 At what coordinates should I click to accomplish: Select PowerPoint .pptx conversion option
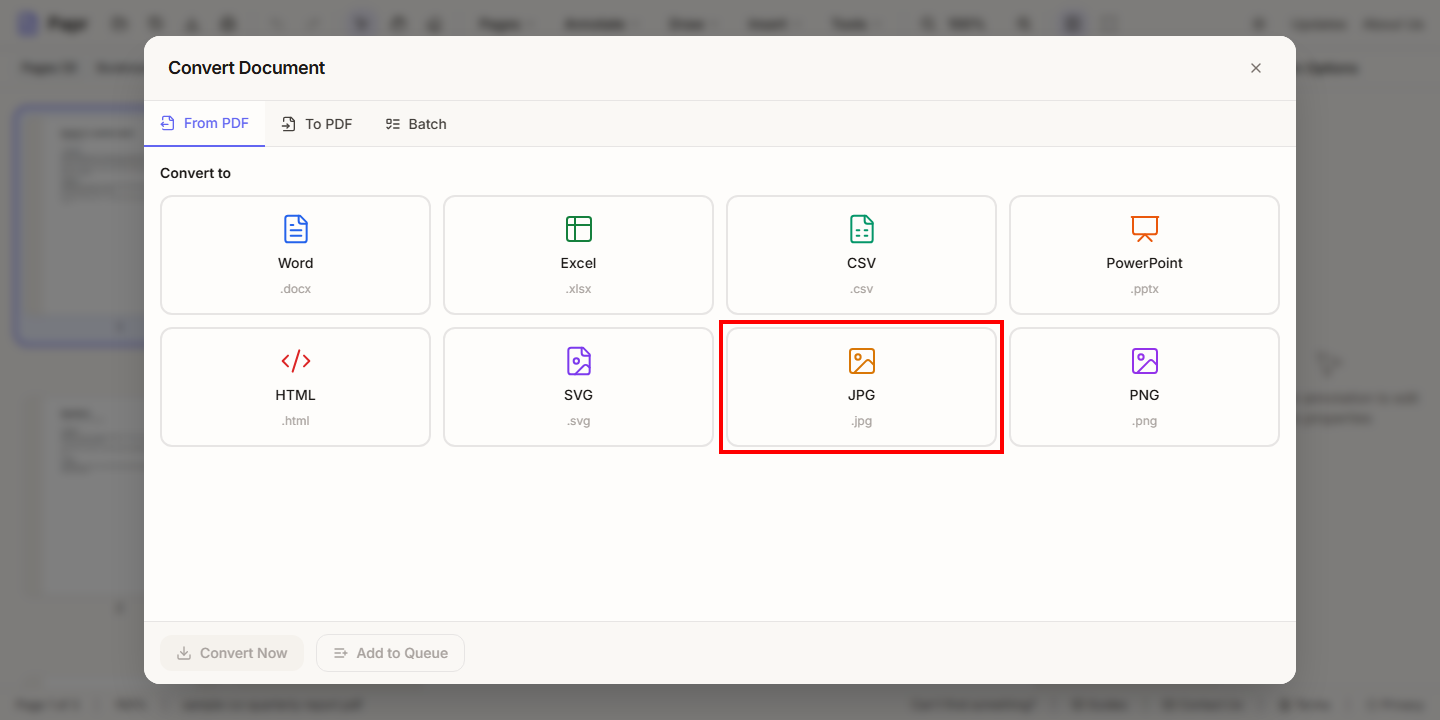pos(1144,255)
